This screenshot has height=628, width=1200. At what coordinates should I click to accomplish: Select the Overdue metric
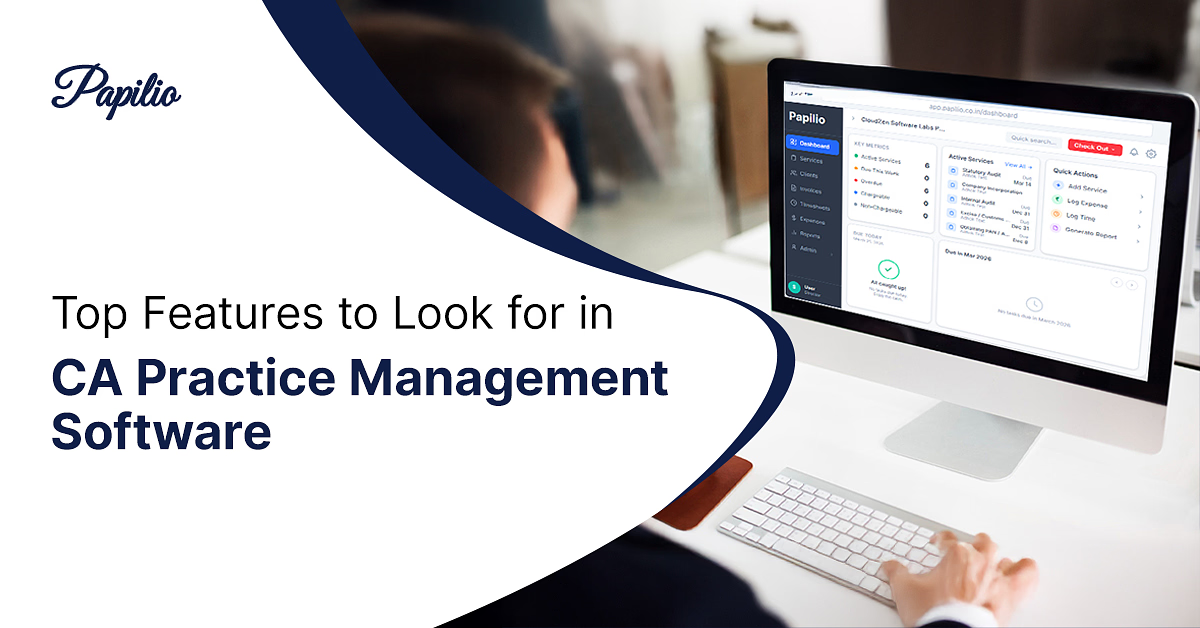point(891,185)
